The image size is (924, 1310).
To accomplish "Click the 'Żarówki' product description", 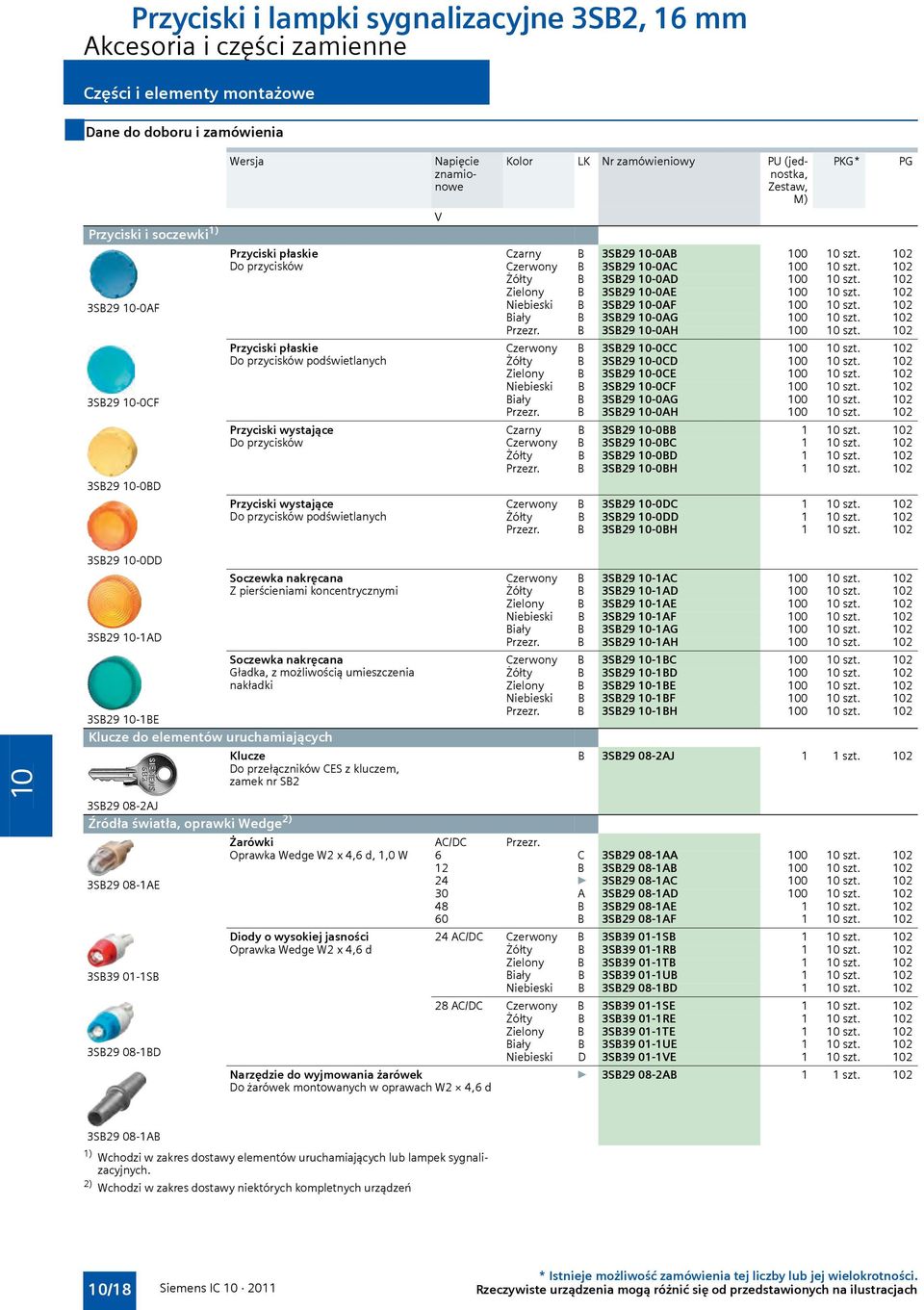I will point(319,849).
